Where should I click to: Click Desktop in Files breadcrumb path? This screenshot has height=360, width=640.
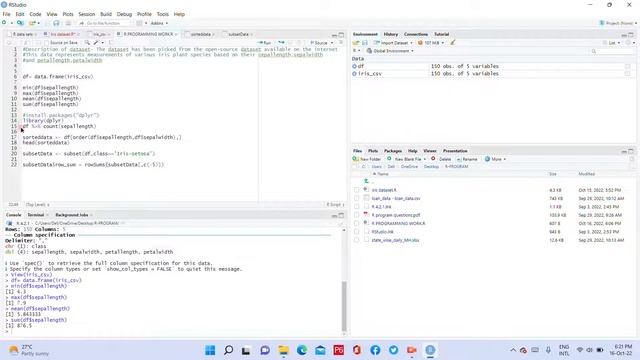tap(431, 167)
